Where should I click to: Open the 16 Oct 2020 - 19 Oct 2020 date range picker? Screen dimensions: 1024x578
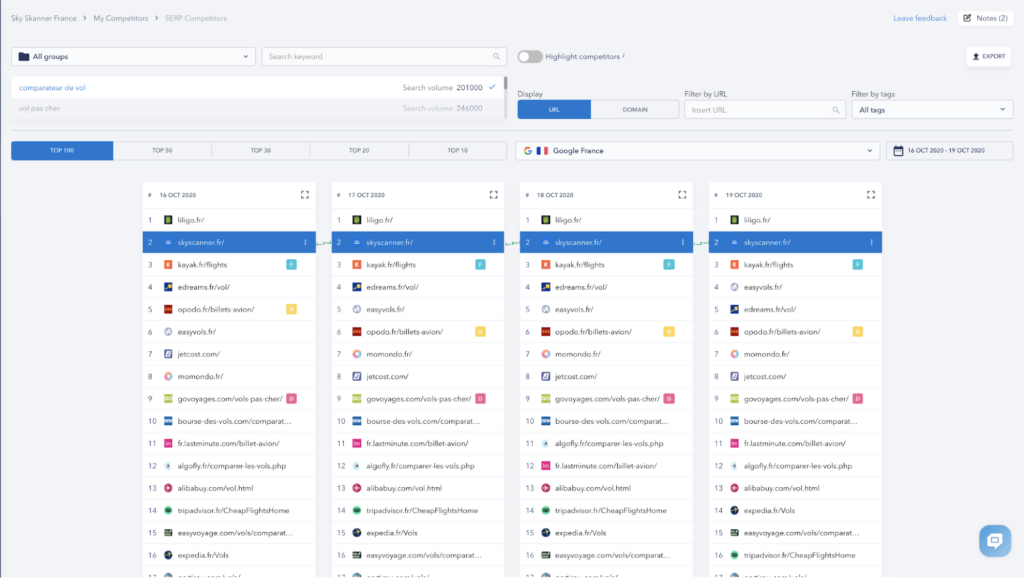point(950,151)
